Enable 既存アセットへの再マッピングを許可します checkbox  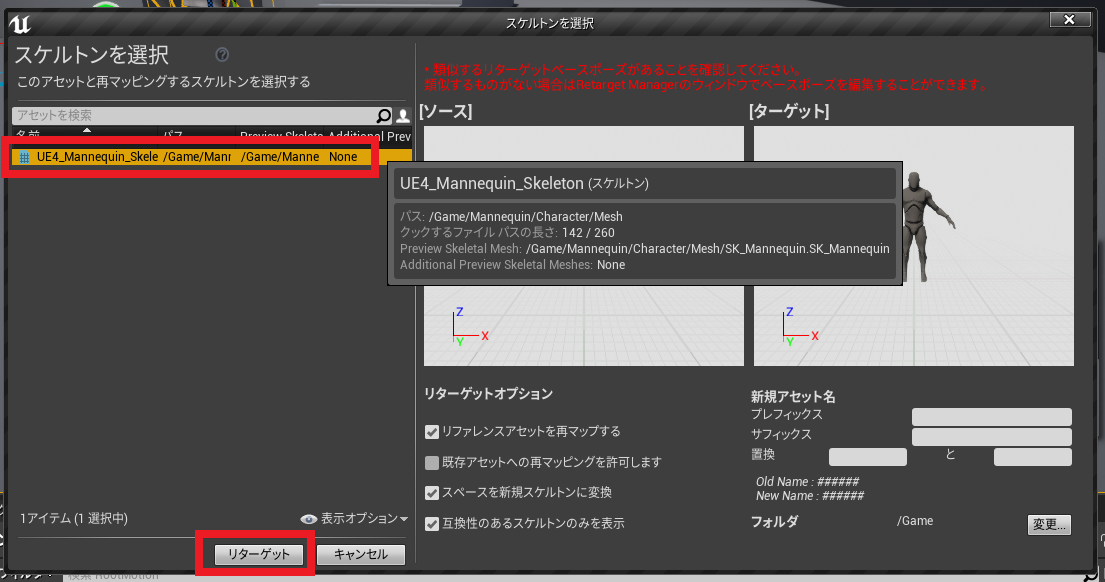(432, 463)
